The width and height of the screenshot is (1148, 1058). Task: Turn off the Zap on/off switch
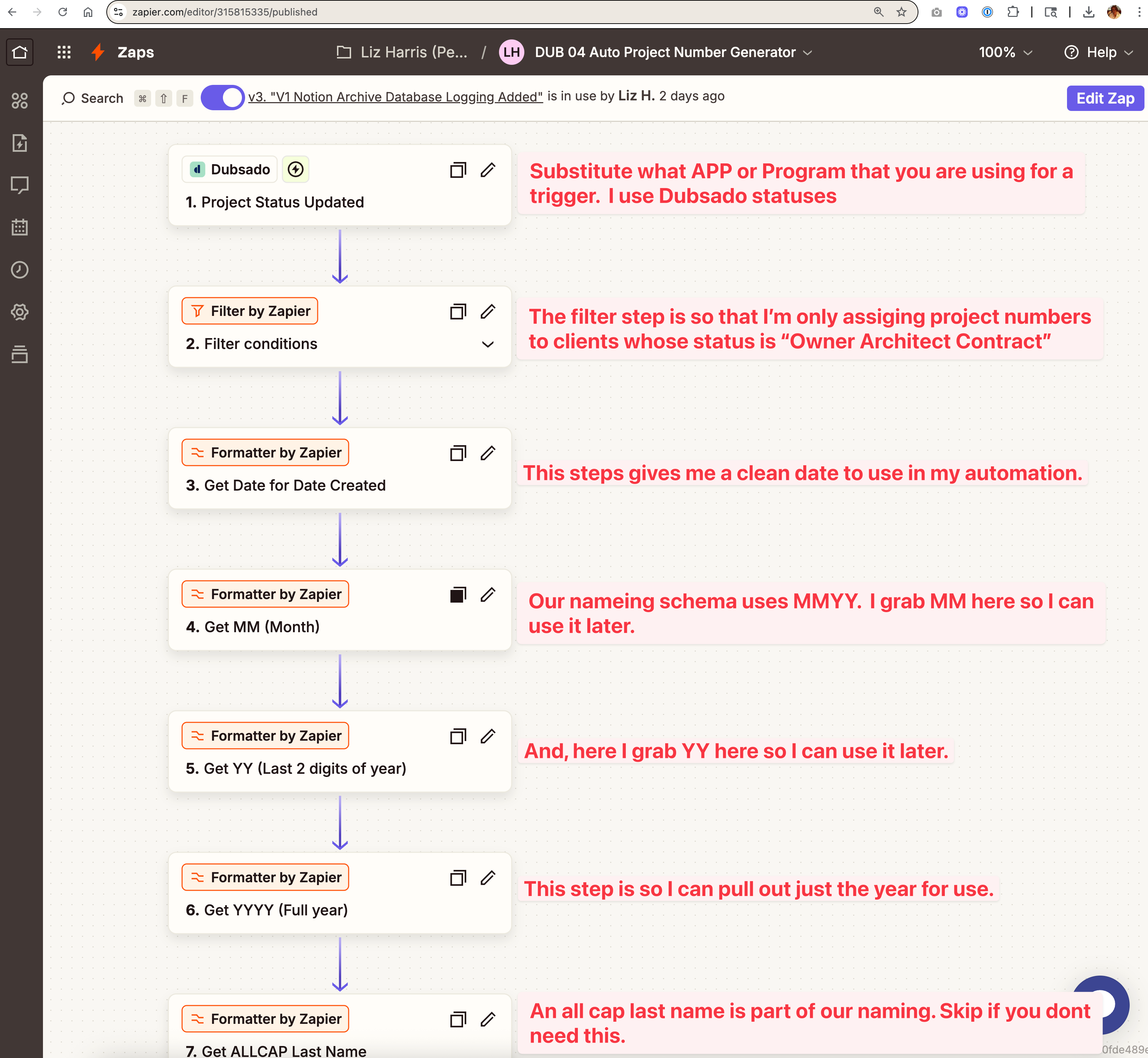click(223, 98)
